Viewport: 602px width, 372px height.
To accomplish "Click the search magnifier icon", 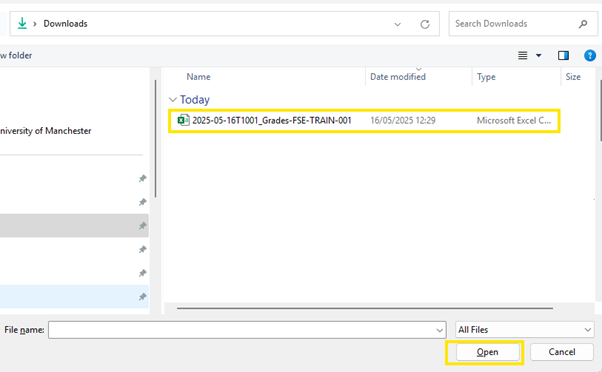I will click(583, 24).
